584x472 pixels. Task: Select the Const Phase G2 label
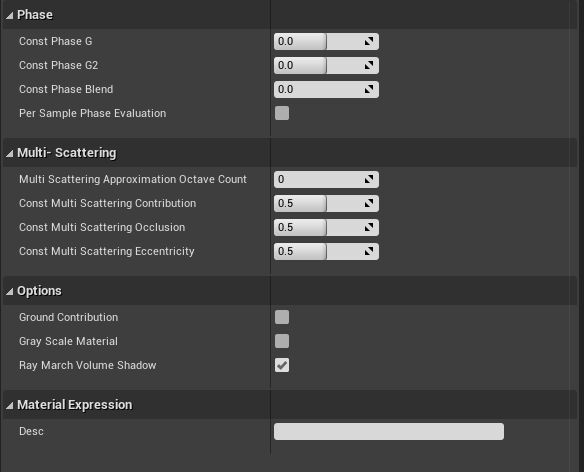pos(58,66)
